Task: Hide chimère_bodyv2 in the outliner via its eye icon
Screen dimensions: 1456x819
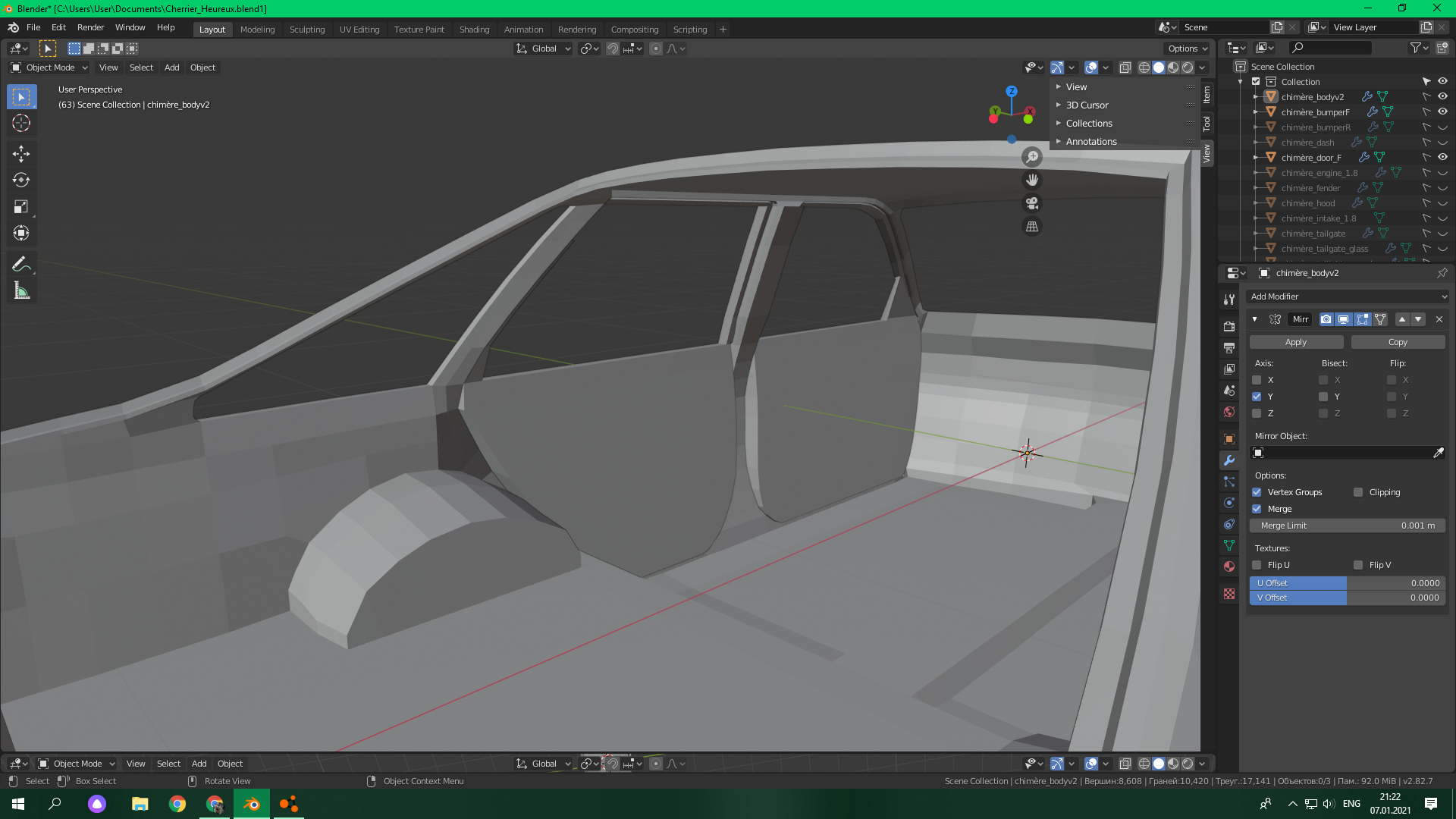Action: [1442, 97]
